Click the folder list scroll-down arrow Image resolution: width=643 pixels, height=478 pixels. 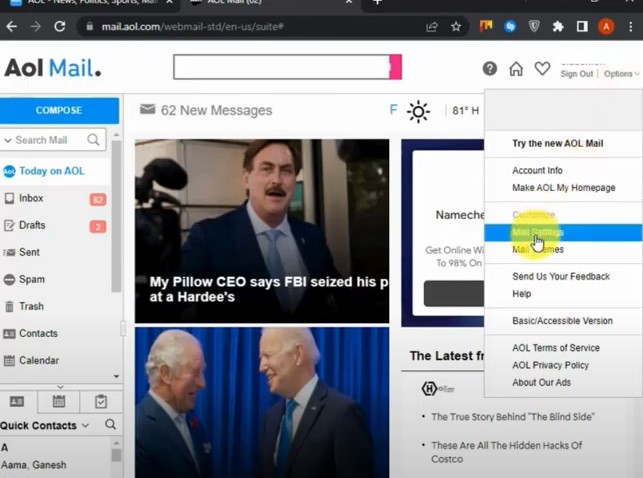coord(116,376)
